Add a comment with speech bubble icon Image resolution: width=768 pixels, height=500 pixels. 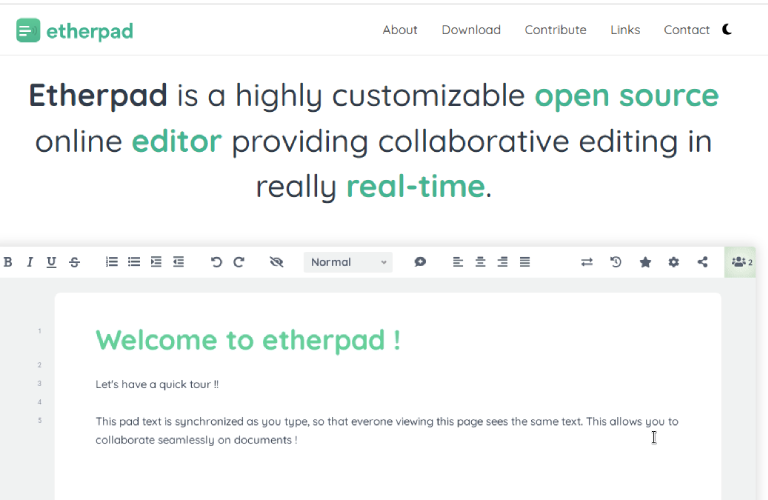[420, 262]
